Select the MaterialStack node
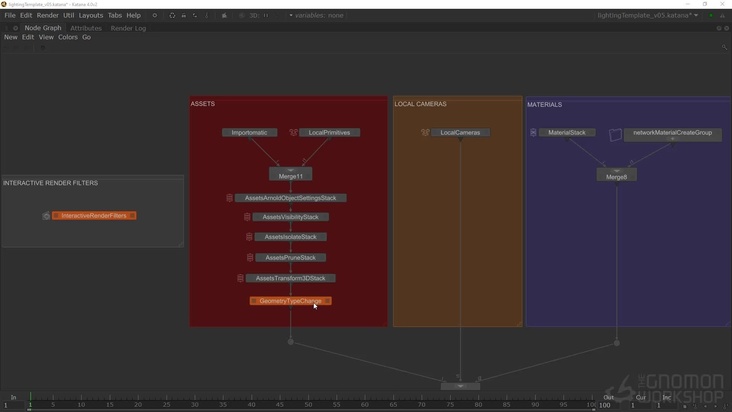Image resolution: width=732 pixels, height=412 pixels. coord(567,133)
